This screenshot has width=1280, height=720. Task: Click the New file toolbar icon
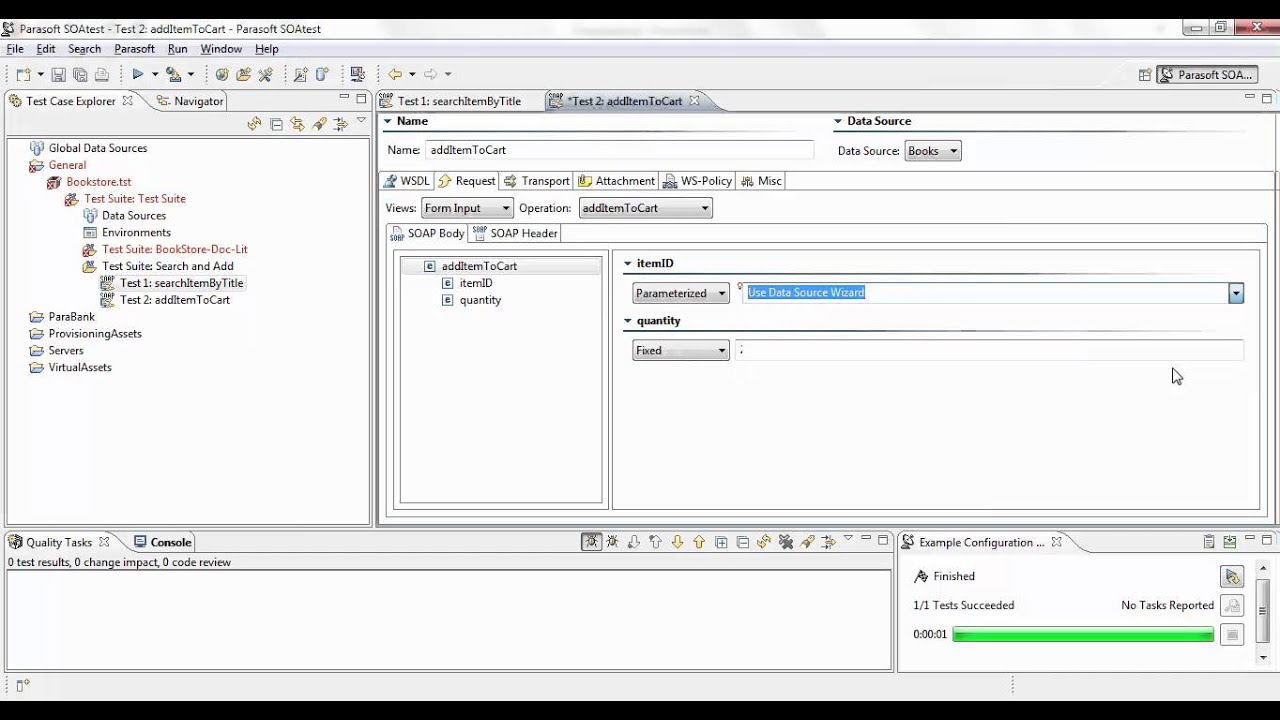[22, 74]
